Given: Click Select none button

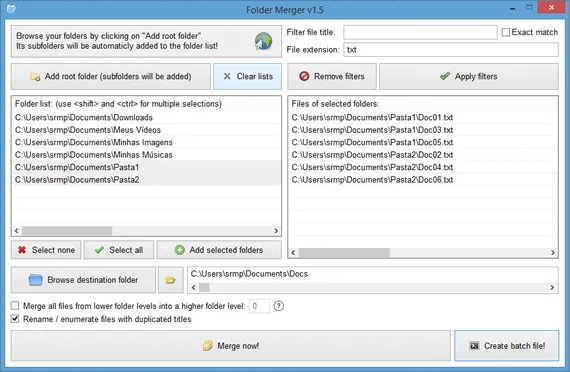Looking at the screenshot, I should point(46,250).
